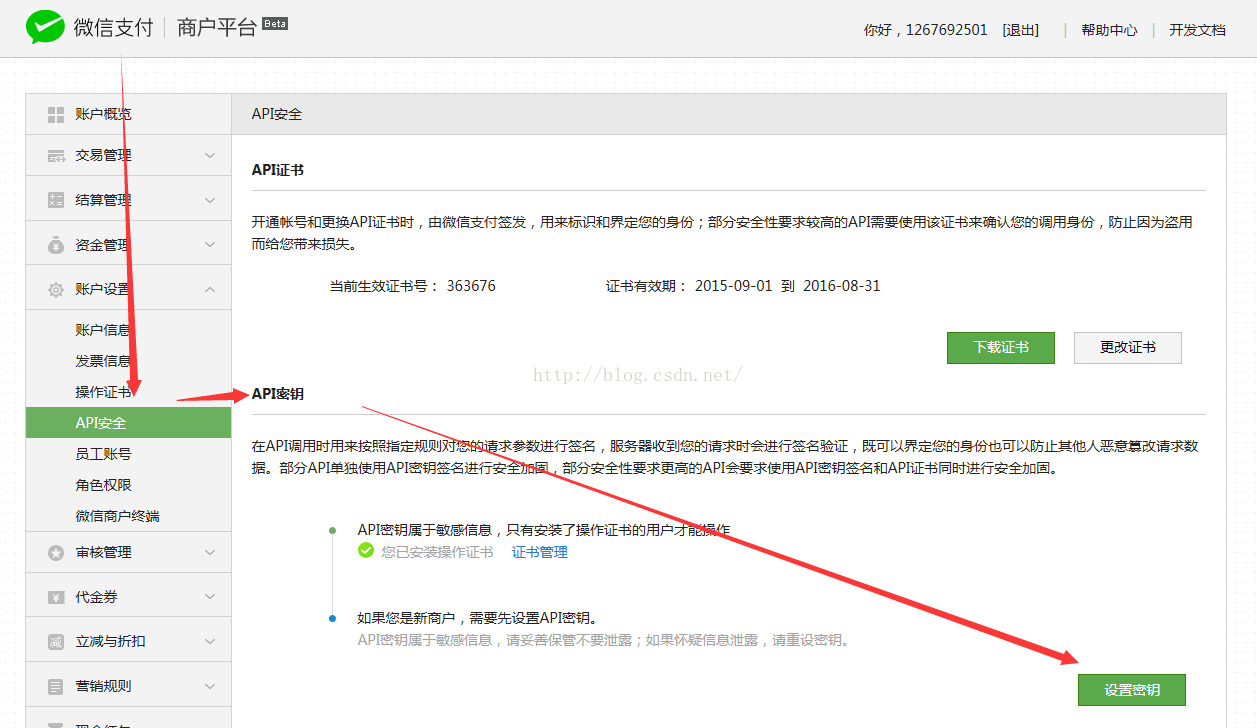Click the 如果您是新商户 step text

coord(477,618)
